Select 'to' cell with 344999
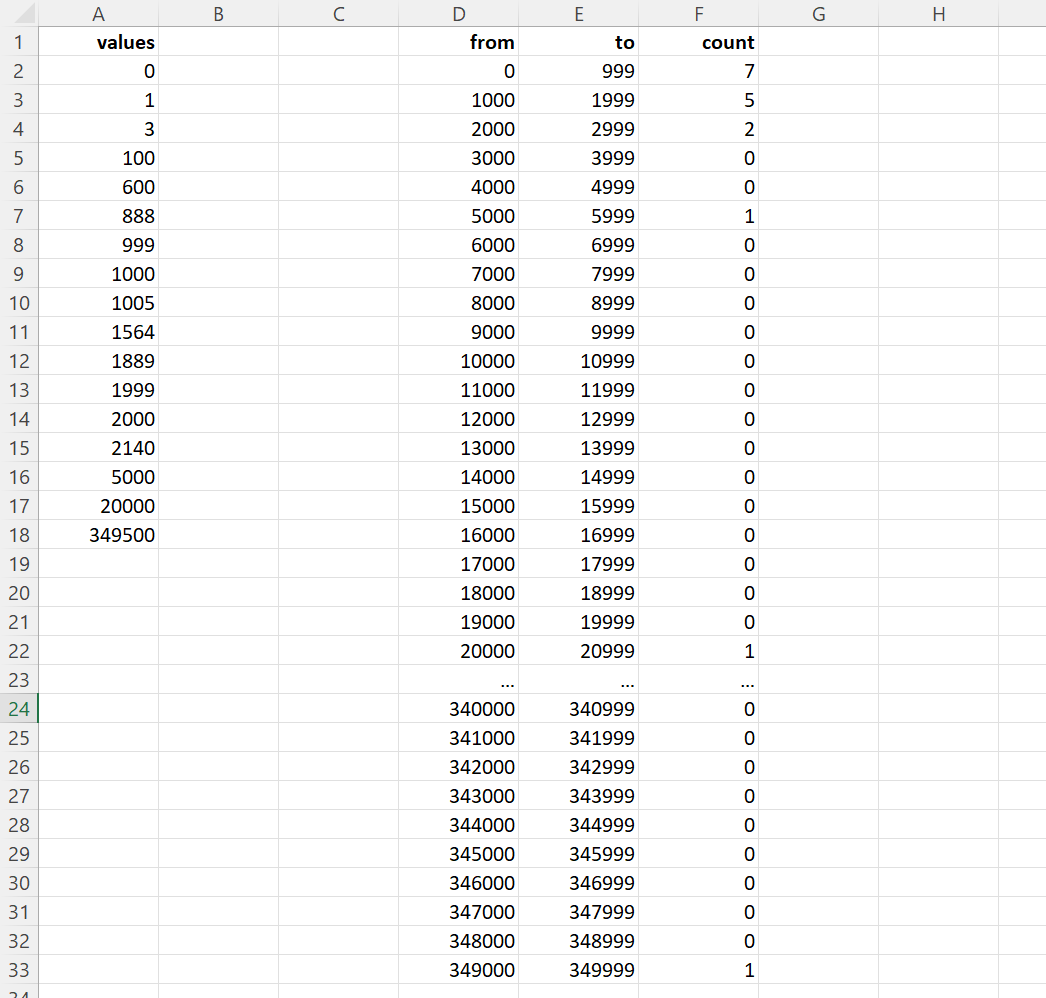This screenshot has height=998, width=1046. 578,825
